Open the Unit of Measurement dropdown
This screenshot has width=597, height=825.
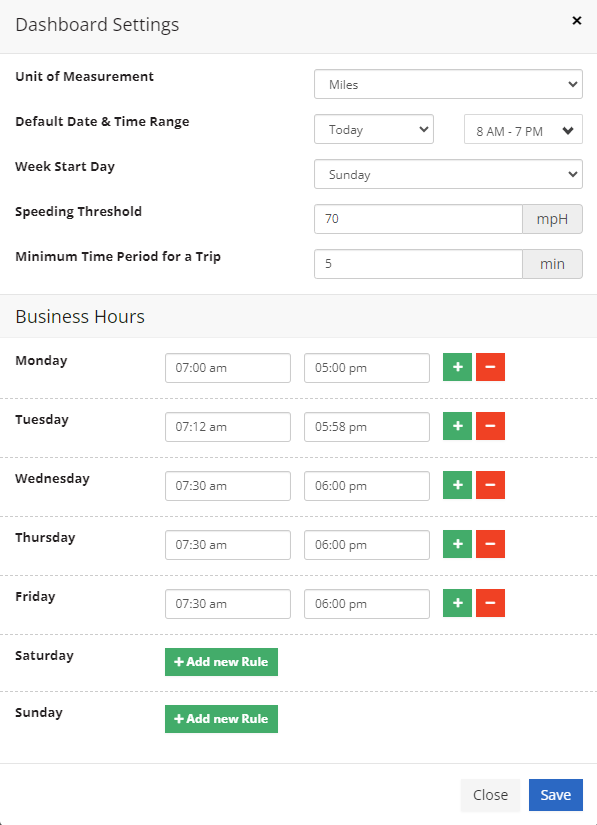[x=448, y=84]
